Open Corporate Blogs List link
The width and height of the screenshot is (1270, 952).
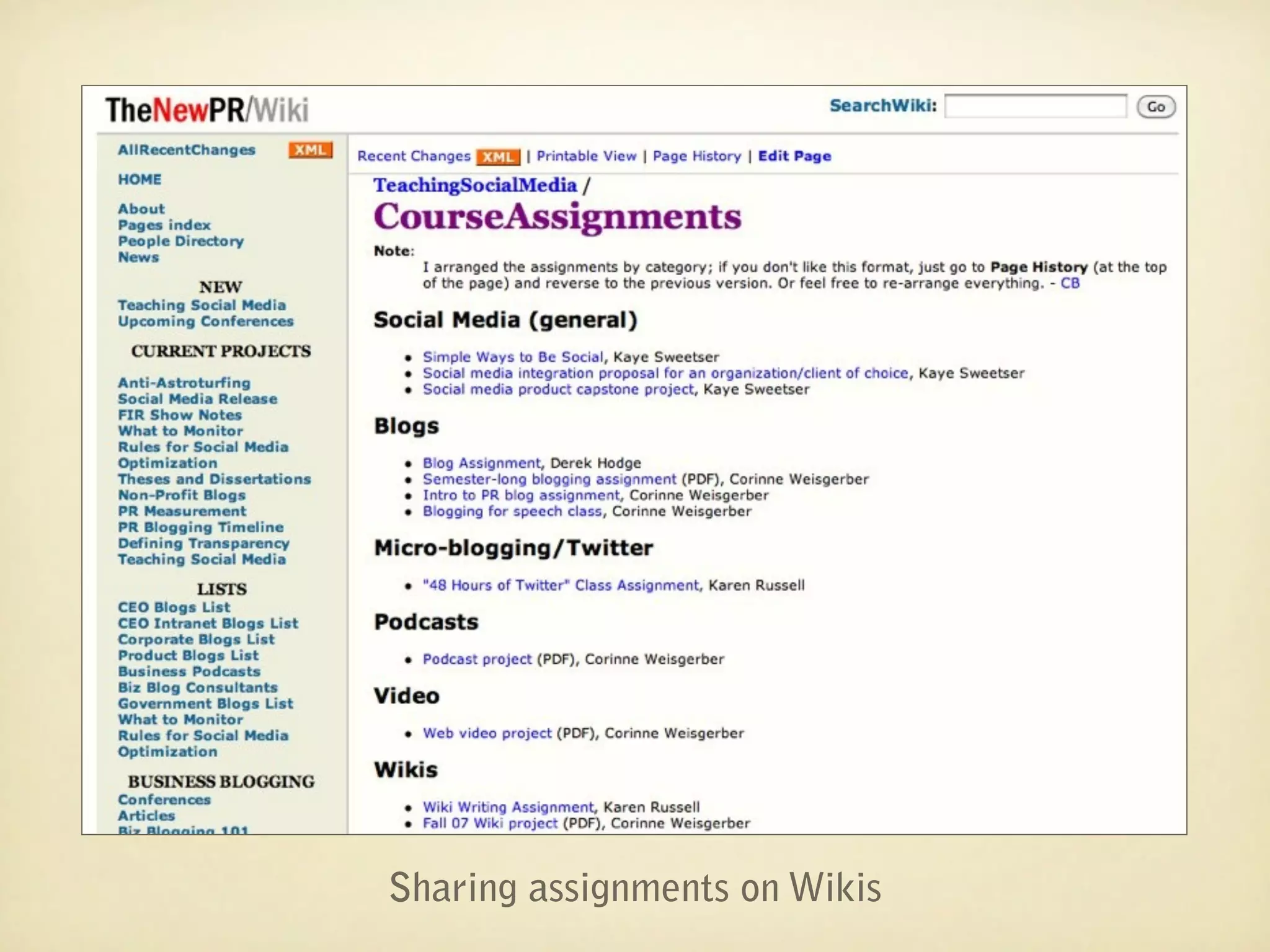196,640
